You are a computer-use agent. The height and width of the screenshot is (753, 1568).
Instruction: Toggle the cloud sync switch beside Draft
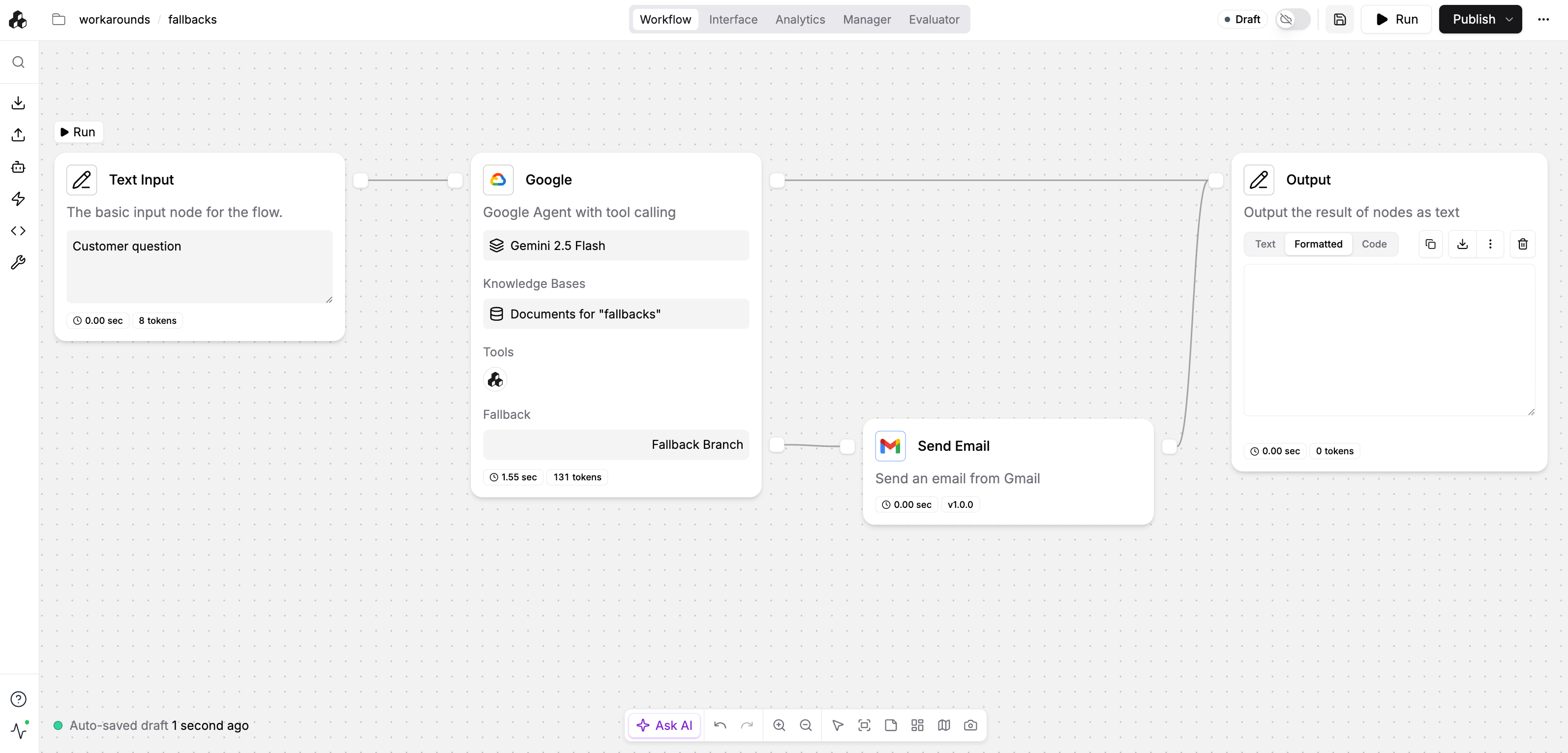[x=1293, y=20]
